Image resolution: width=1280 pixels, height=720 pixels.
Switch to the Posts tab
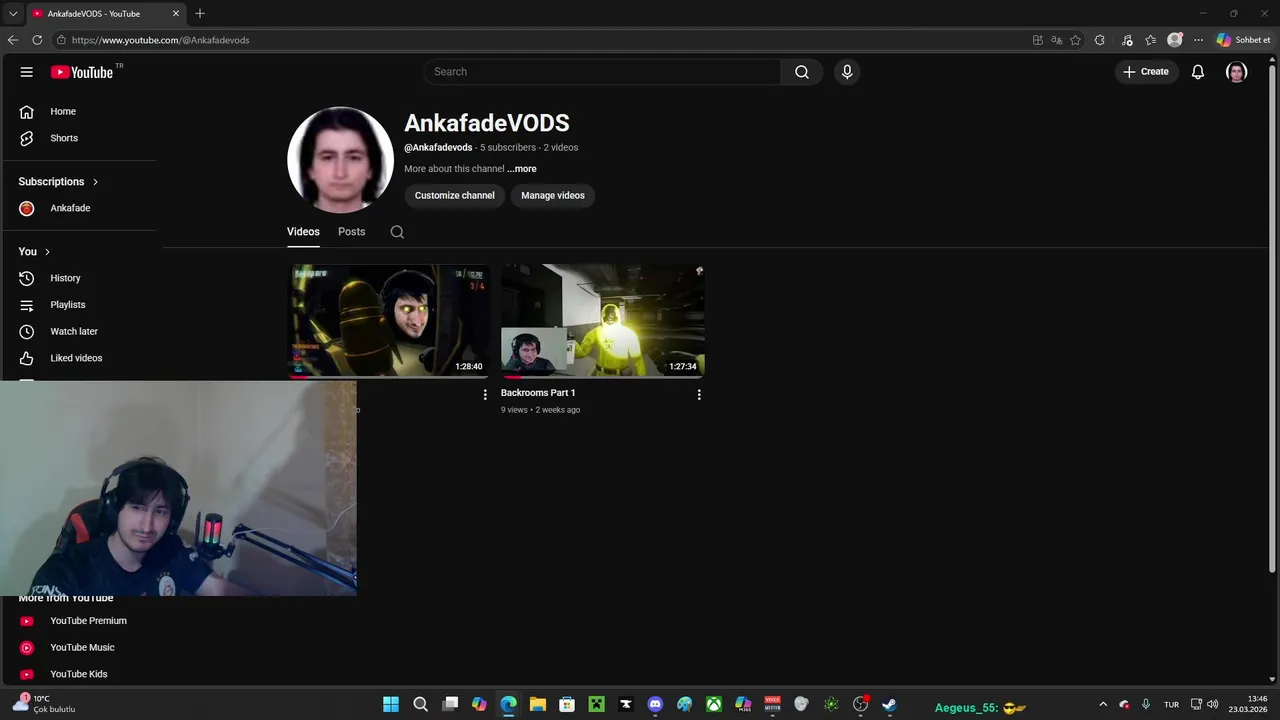coord(351,232)
